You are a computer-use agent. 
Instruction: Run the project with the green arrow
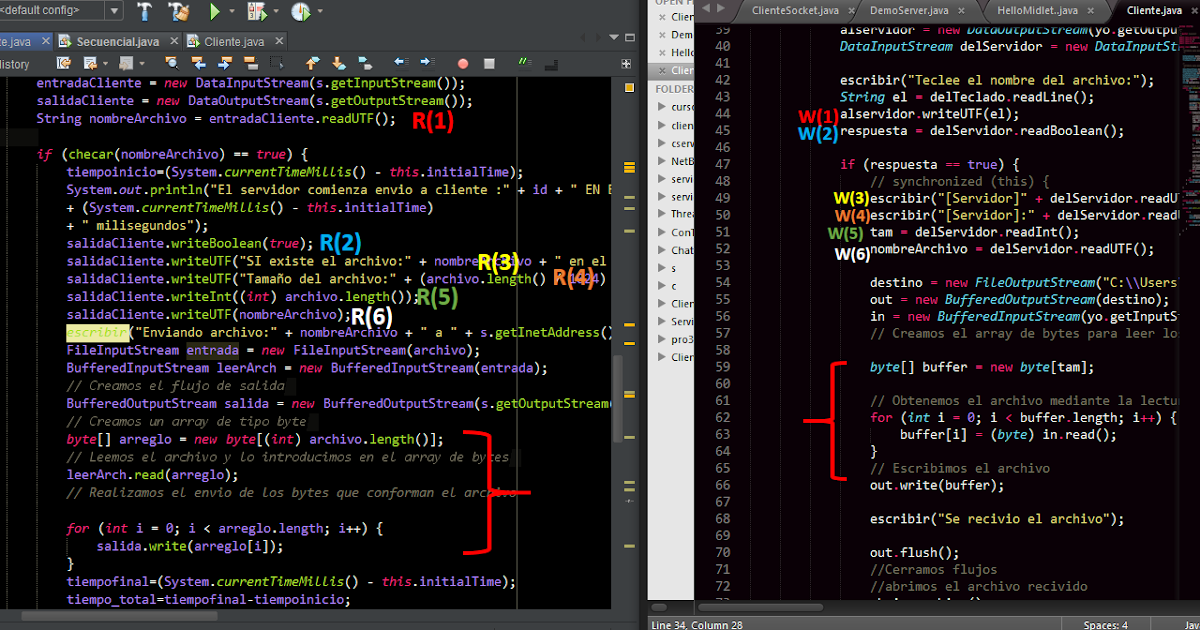click(215, 10)
